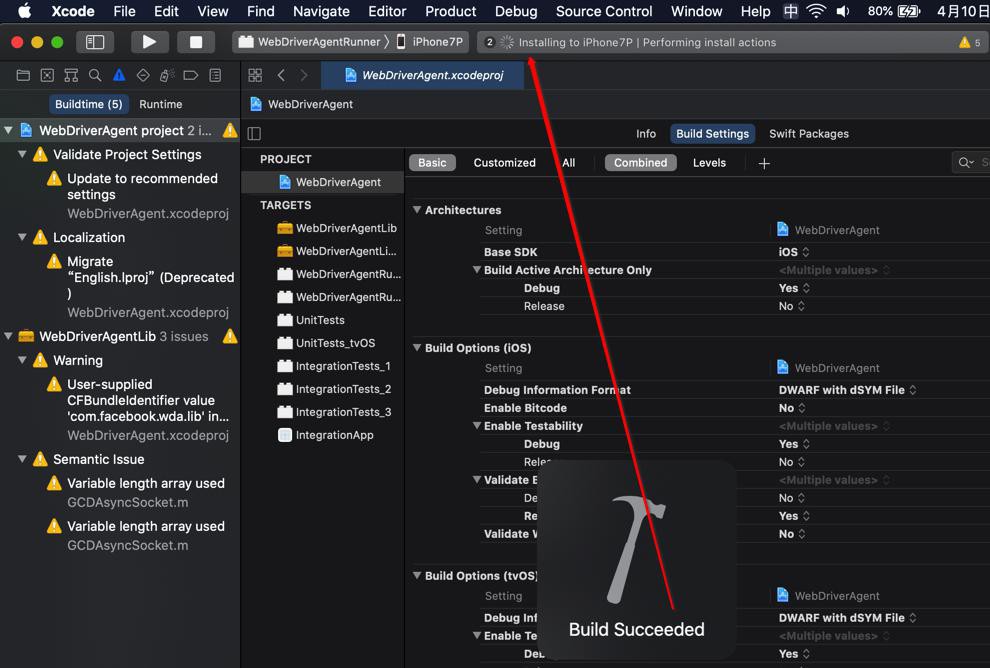Filter build settings to Basic
Screen dimensions: 990x668
(x=432, y=163)
